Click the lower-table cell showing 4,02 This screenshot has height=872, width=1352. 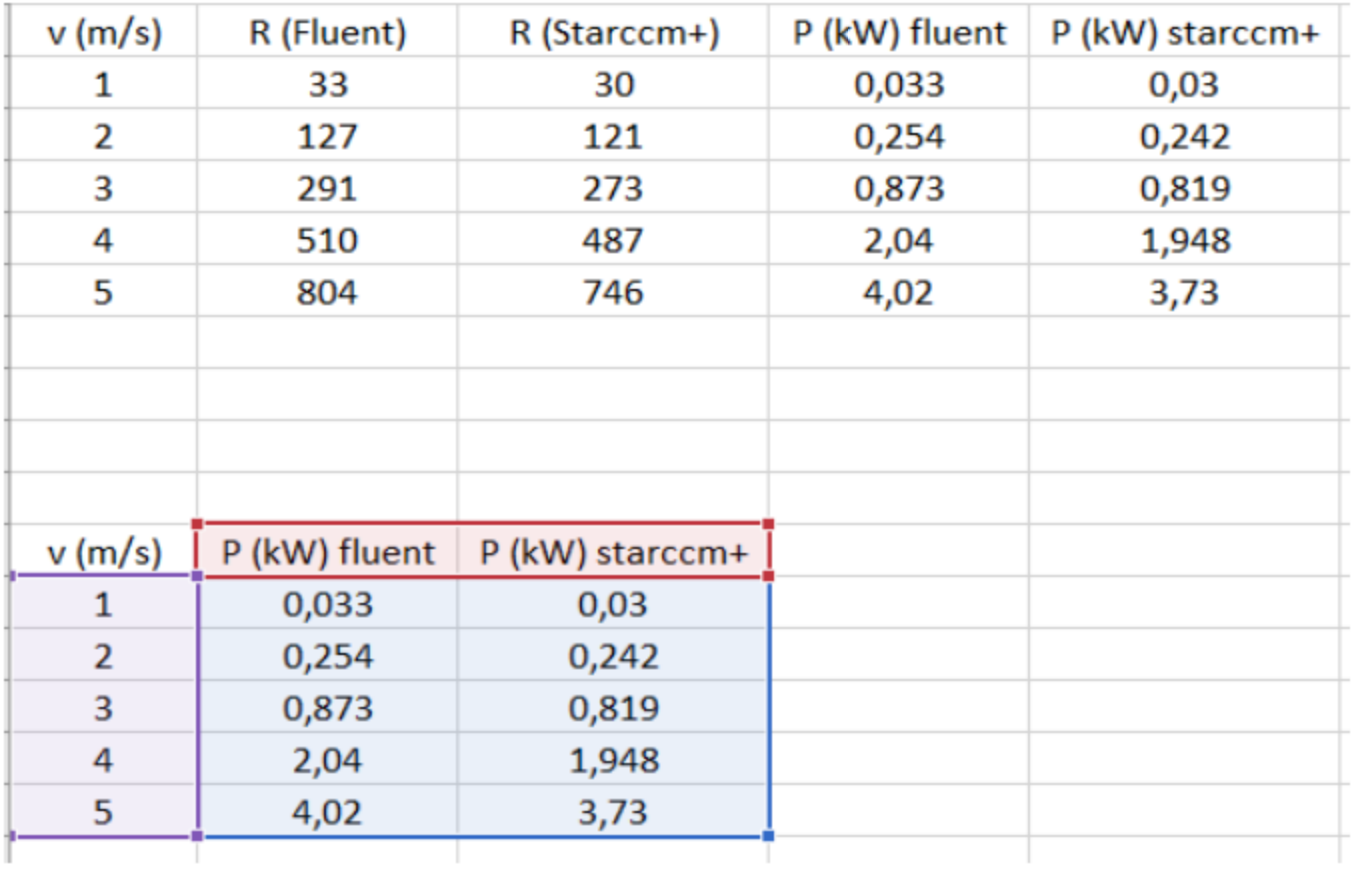pyautogui.click(x=328, y=810)
